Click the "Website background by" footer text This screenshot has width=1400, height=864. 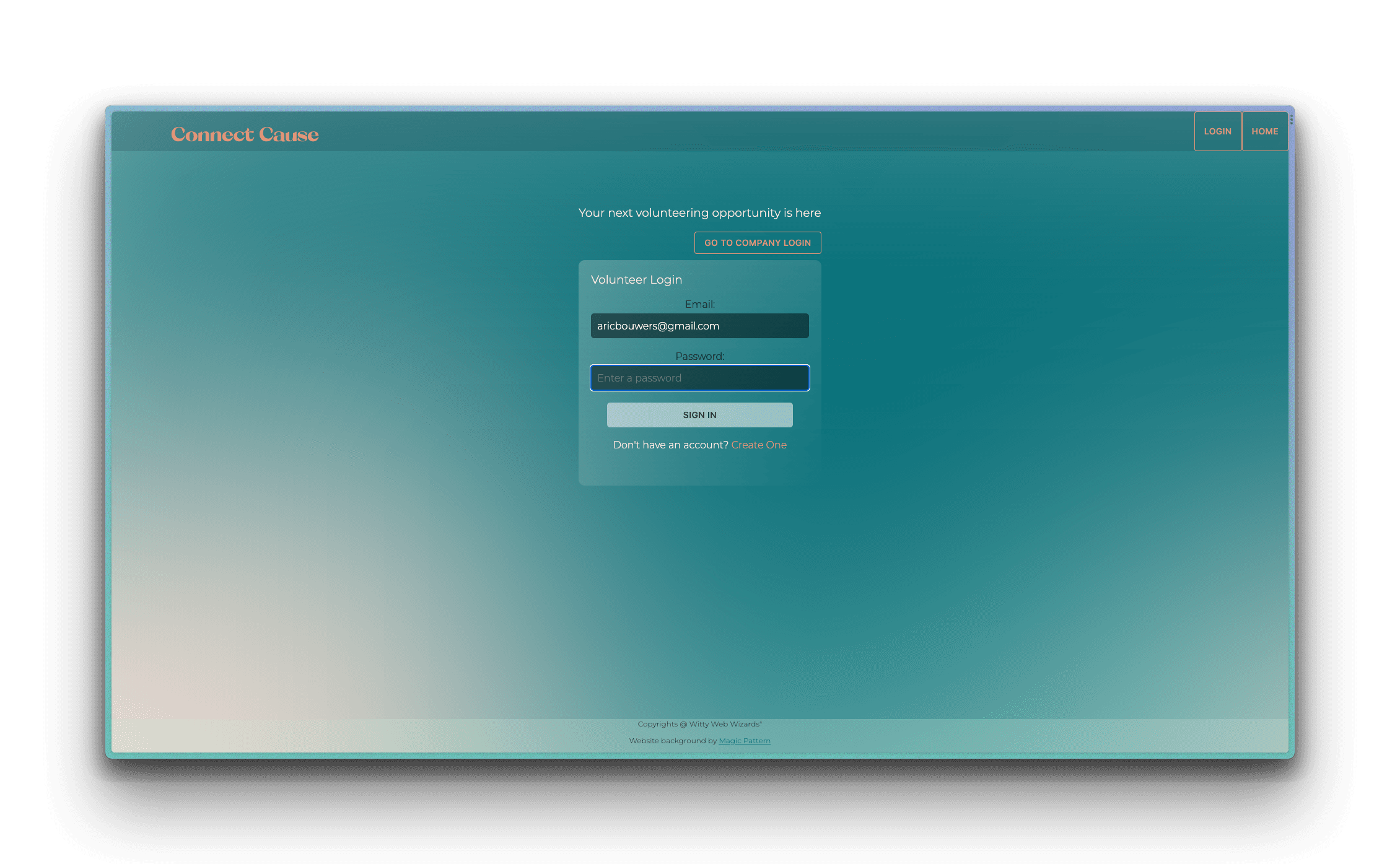[x=673, y=741]
